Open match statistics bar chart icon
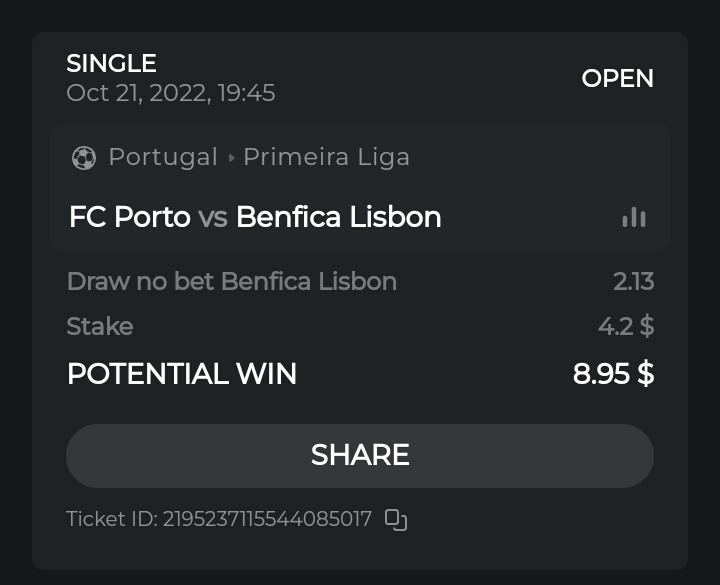The width and height of the screenshot is (720, 585). click(633, 217)
